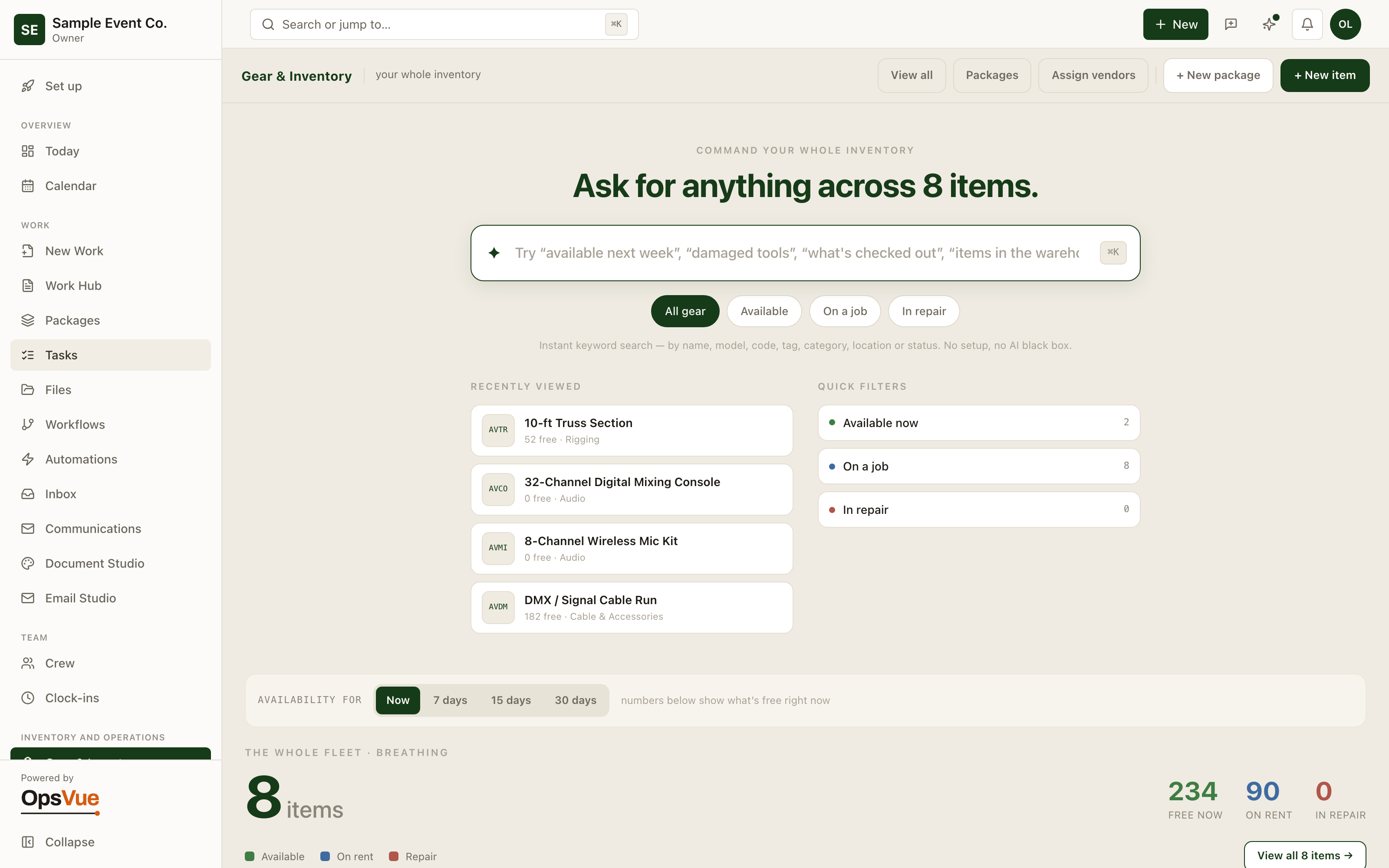This screenshot has height=868, width=1389.
Task: Click the Packages label in the sidebar
Action: 72,320
